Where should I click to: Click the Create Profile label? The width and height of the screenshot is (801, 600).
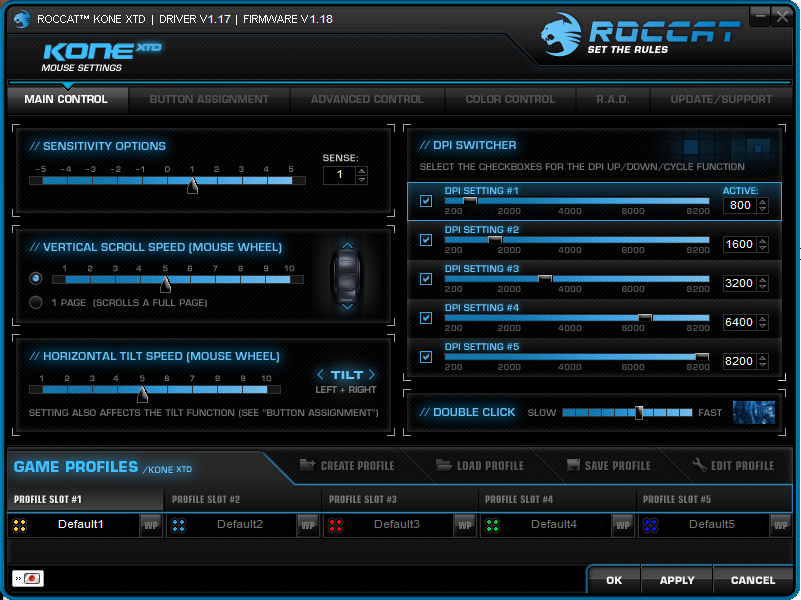pos(357,466)
